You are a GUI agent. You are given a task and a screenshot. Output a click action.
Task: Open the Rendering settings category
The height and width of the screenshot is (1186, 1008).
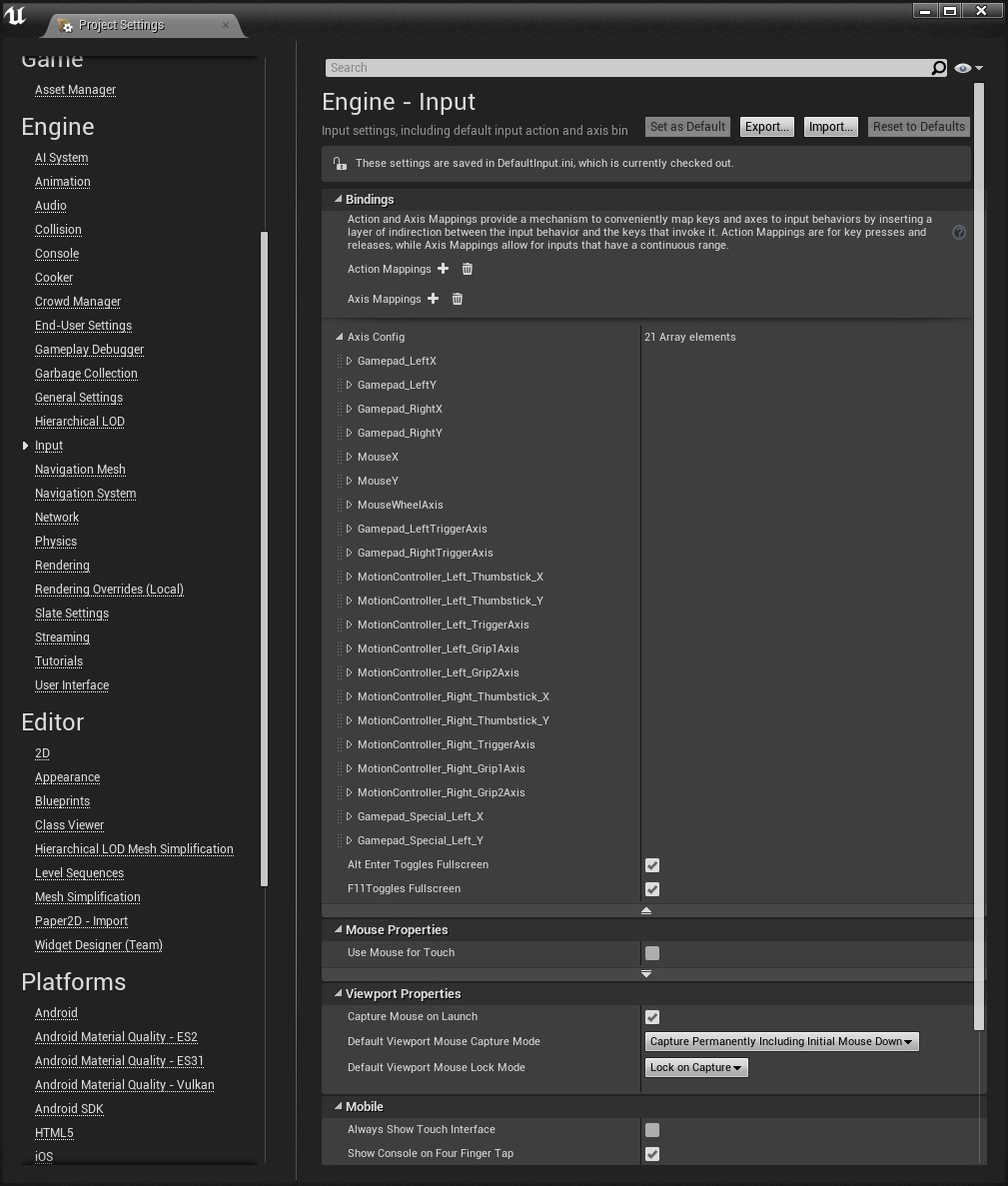[x=62, y=565]
